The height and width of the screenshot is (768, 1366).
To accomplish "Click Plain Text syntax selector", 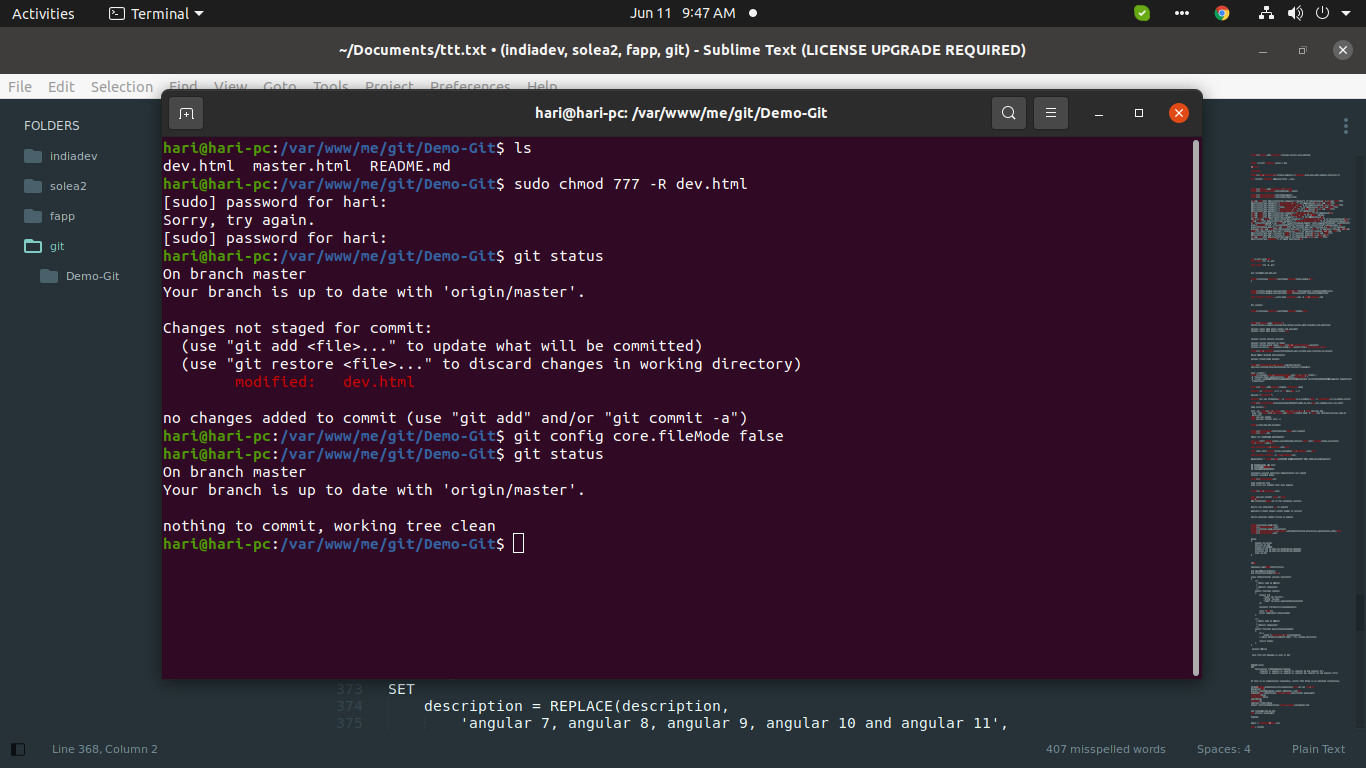I will click(1318, 749).
